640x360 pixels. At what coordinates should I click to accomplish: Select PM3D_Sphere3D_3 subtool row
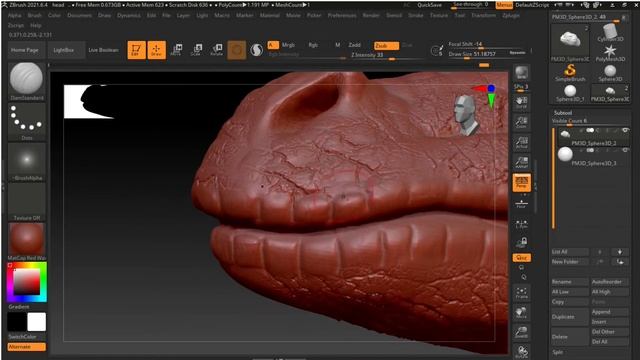tap(593, 157)
